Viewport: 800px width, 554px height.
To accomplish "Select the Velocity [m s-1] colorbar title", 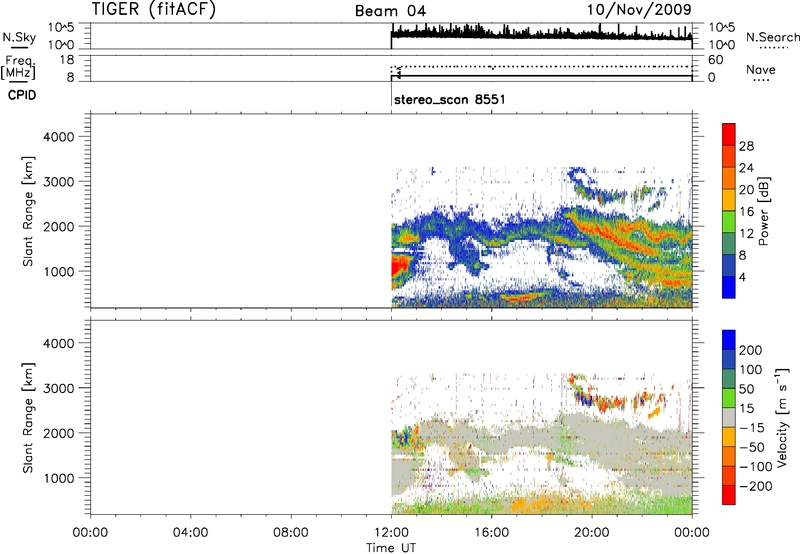I will tap(782, 417).
